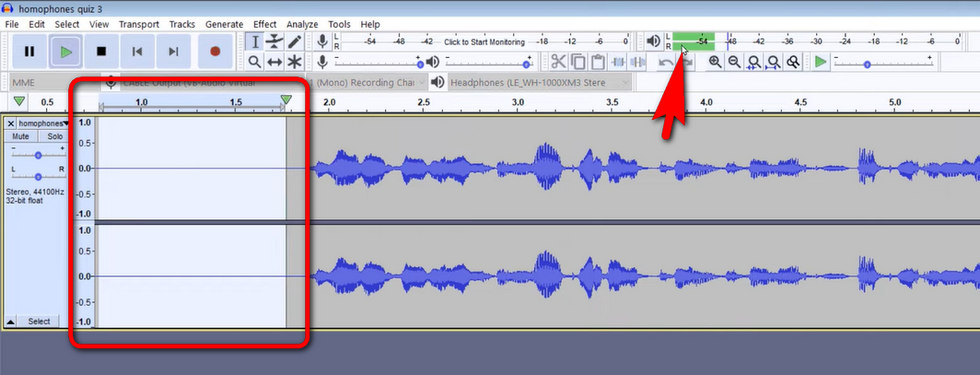Mute the homophones track
Image resolution: width=980 pixels, height=375 pixels.
pyautogui.click(x=21, y=136)
